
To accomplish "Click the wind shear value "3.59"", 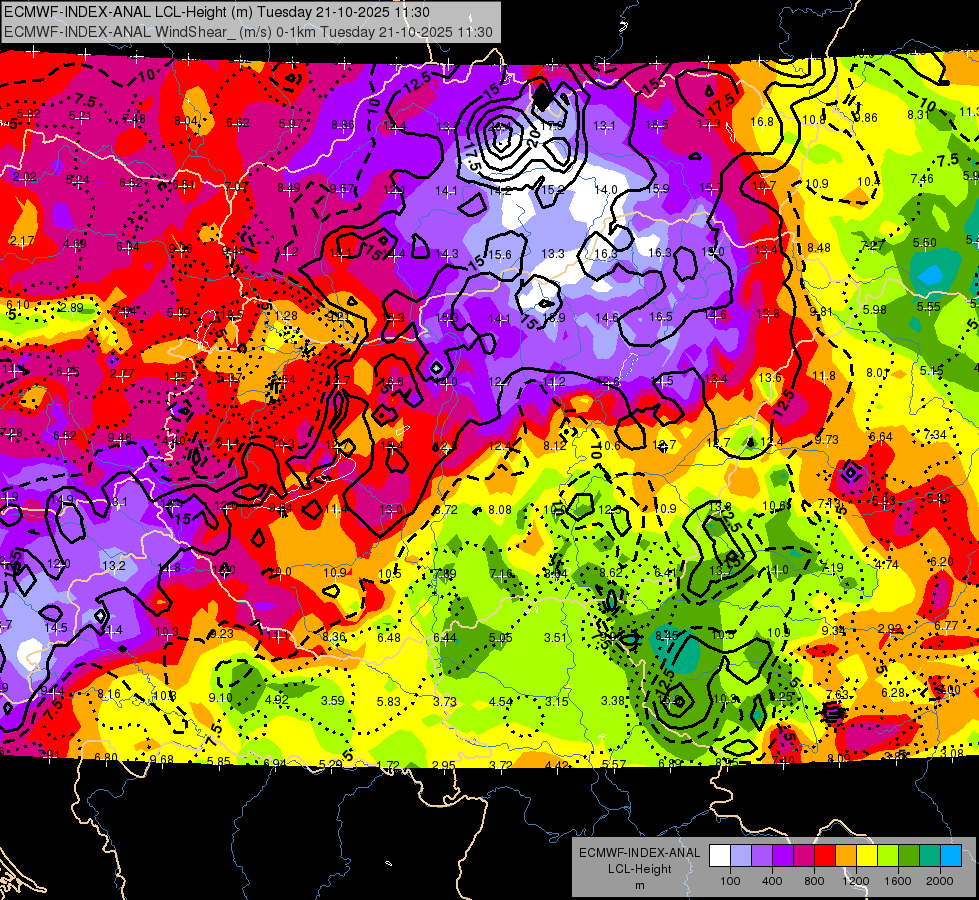I will coord(333,701).
